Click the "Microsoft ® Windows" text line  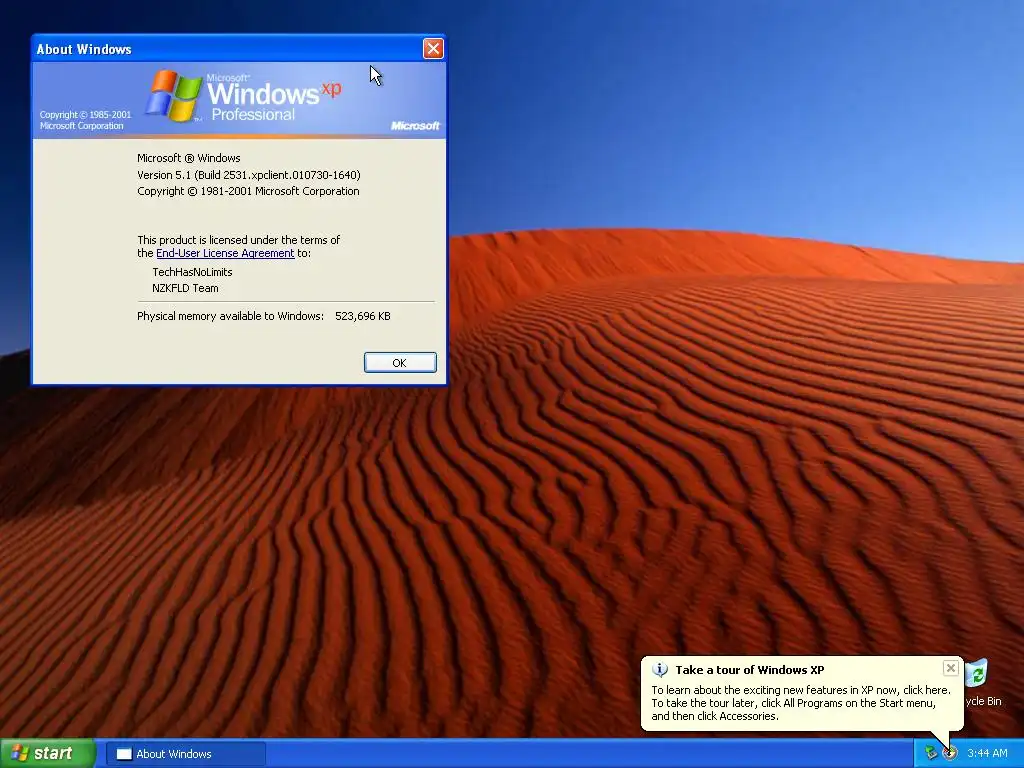(x=189, y=158)
